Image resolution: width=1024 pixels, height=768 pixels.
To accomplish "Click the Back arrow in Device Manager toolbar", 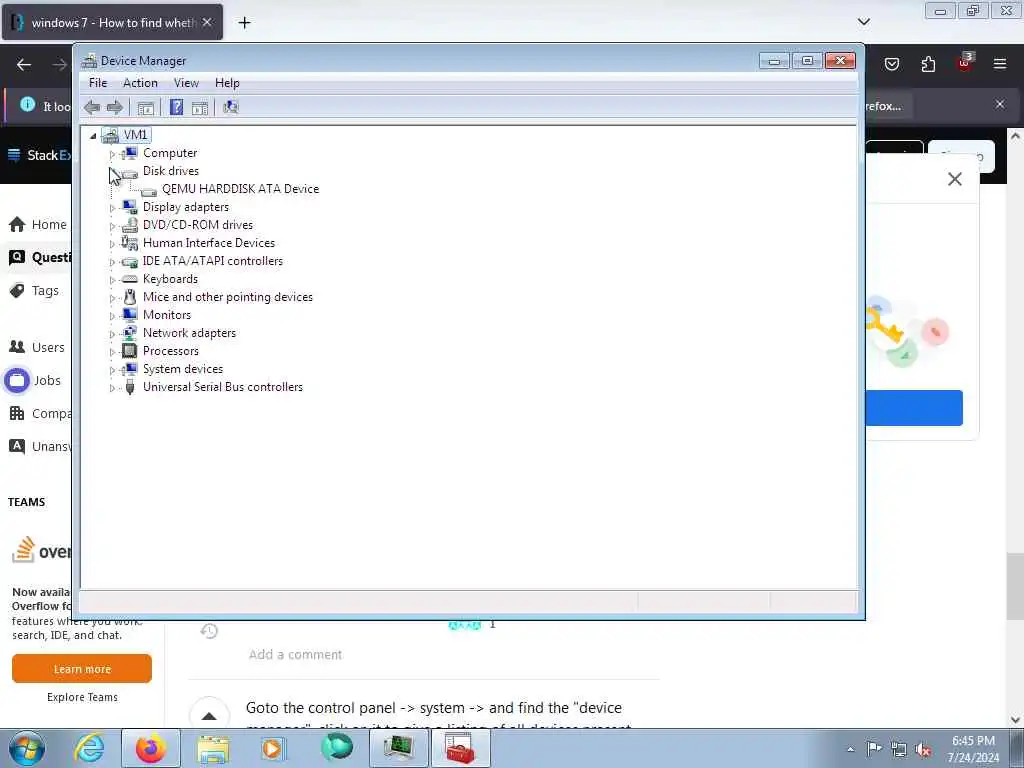I will coord(92,107).
